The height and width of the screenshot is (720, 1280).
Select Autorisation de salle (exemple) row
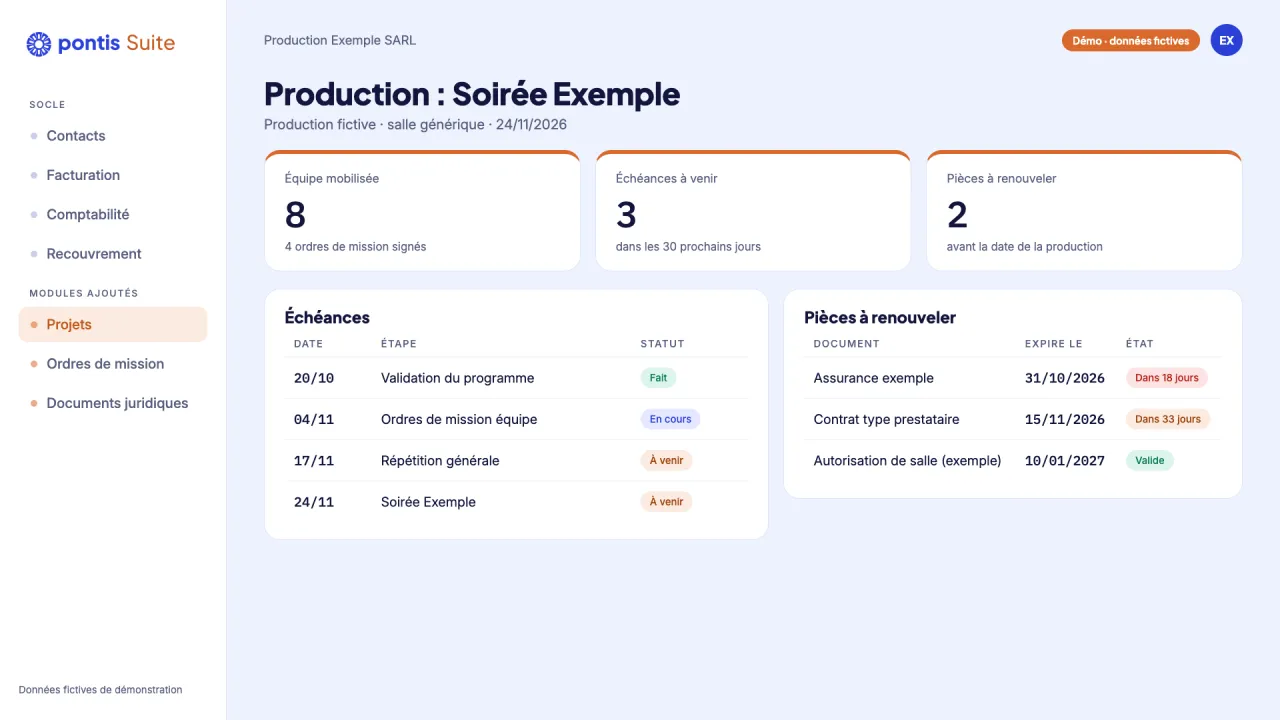1012,461
